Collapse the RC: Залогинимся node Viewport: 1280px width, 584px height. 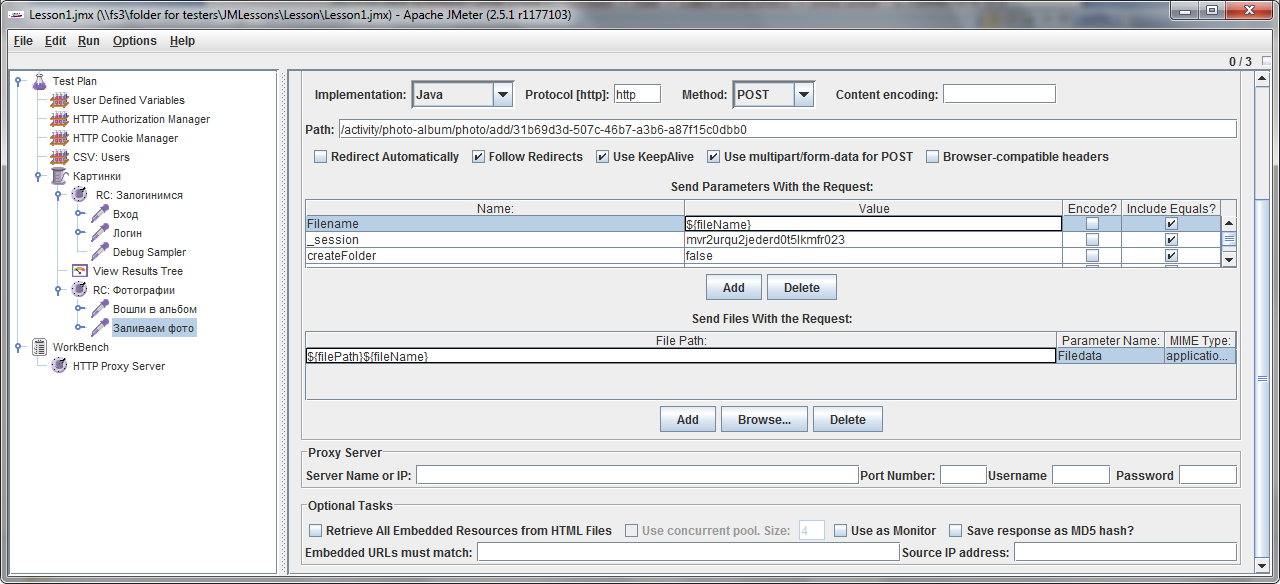(59, 195)
